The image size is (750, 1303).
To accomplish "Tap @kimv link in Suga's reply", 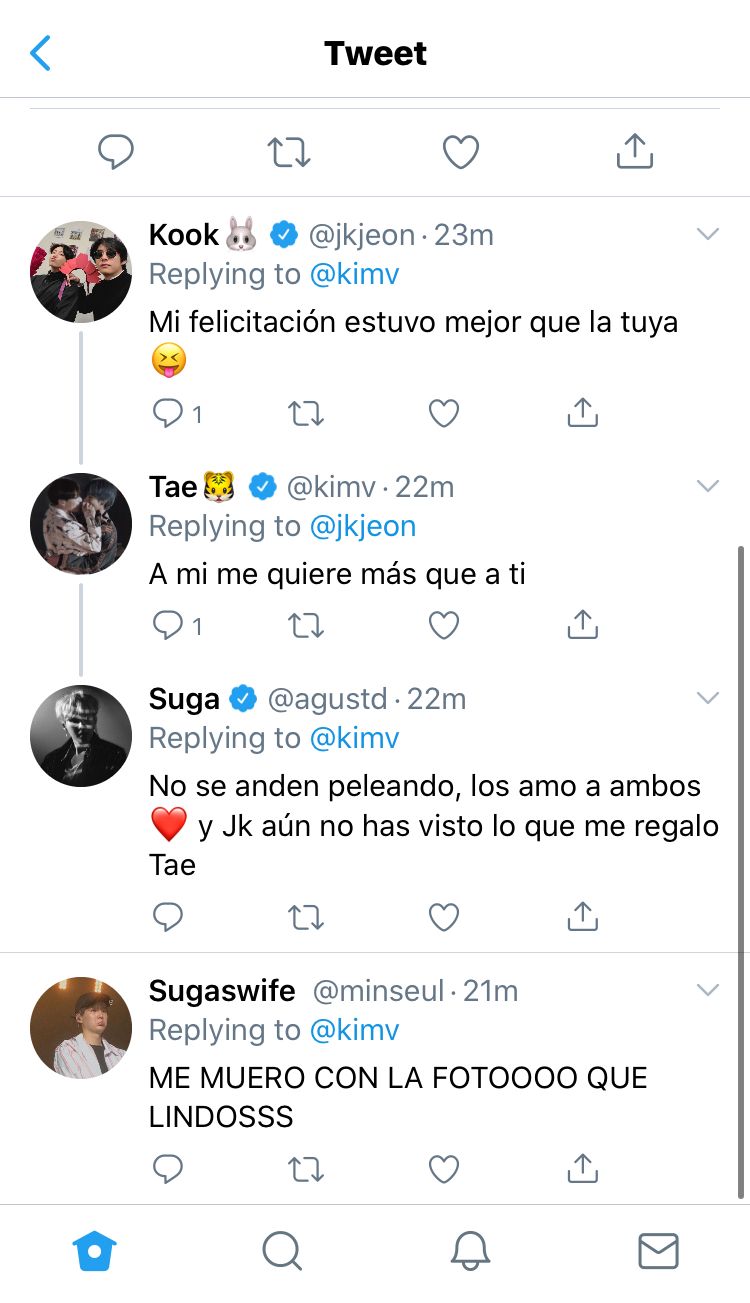I will pos(355,738).
